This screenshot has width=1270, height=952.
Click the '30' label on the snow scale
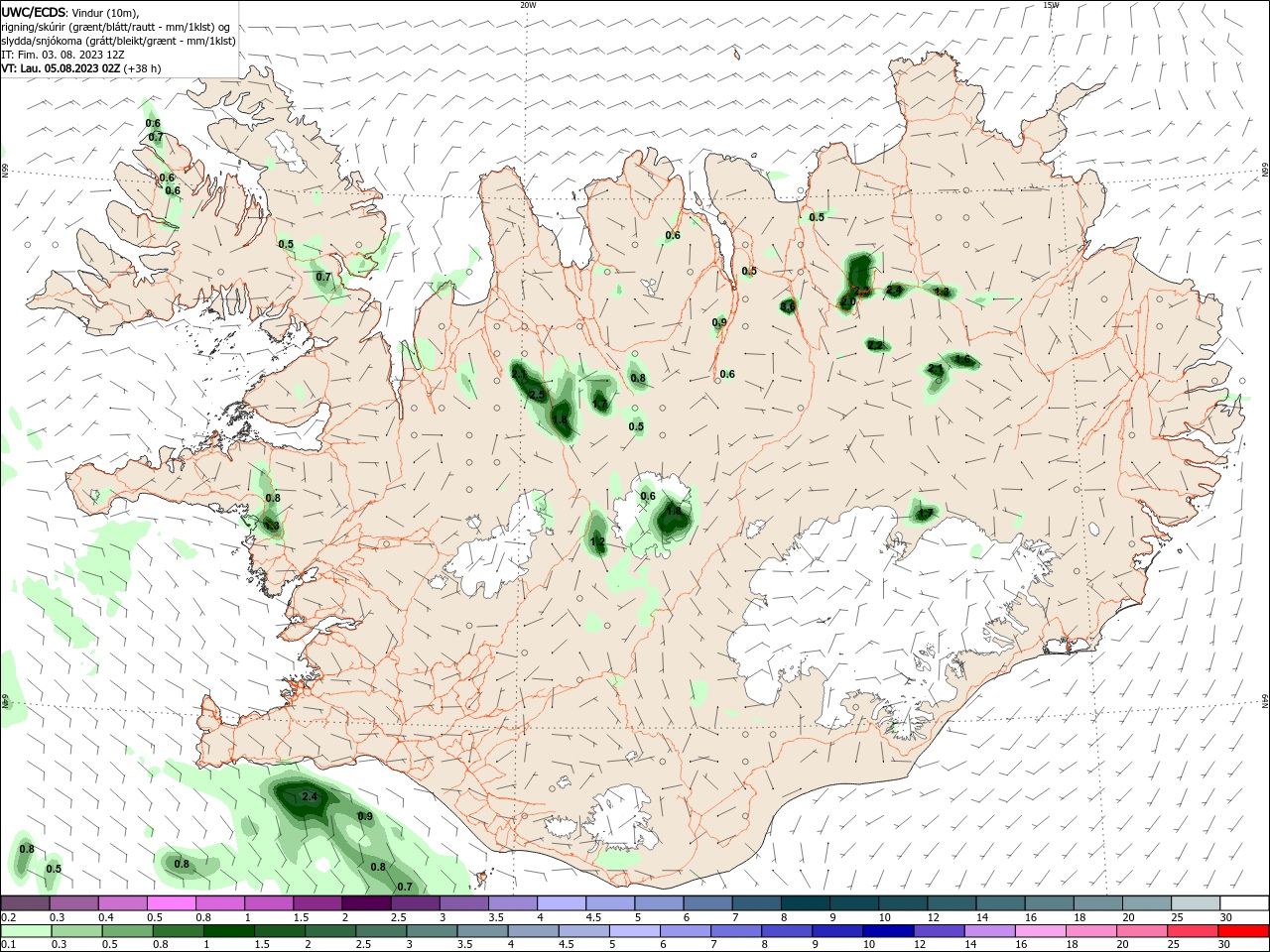[x=1226, y=917]
